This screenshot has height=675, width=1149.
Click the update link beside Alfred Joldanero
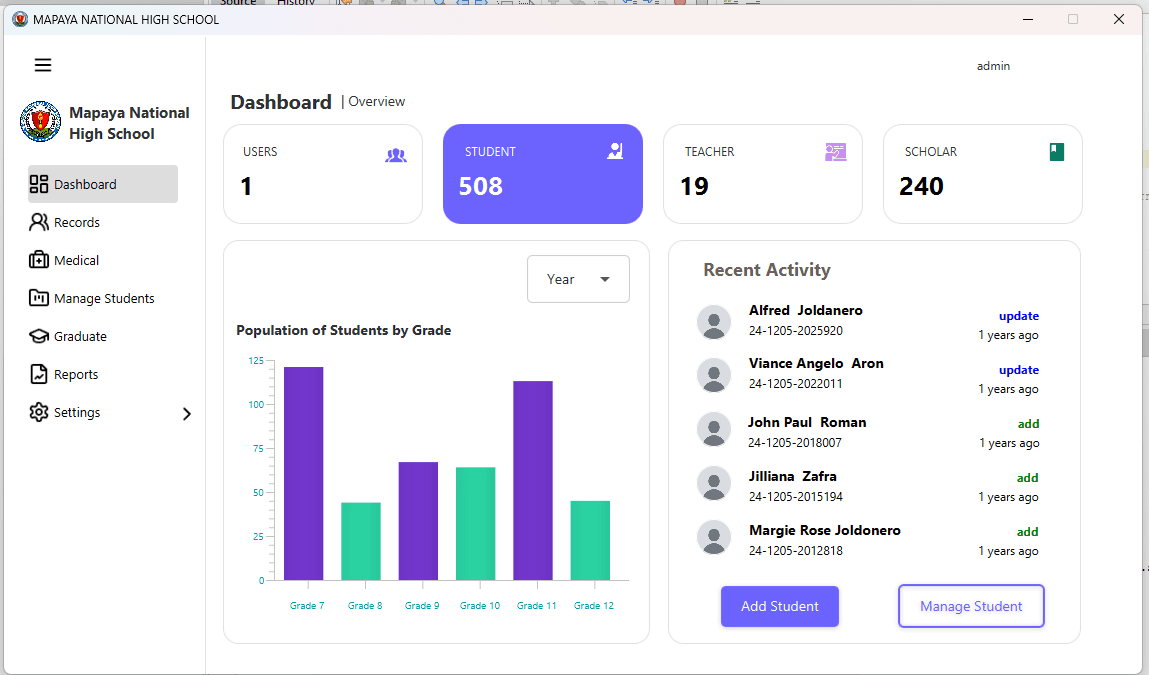click(x=1018, y=315)
